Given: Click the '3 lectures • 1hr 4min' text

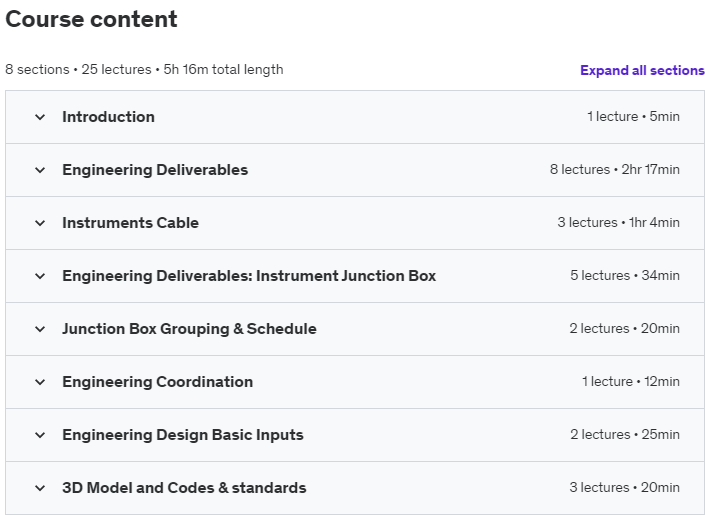Looking at the screenshot, I should 618,223.
